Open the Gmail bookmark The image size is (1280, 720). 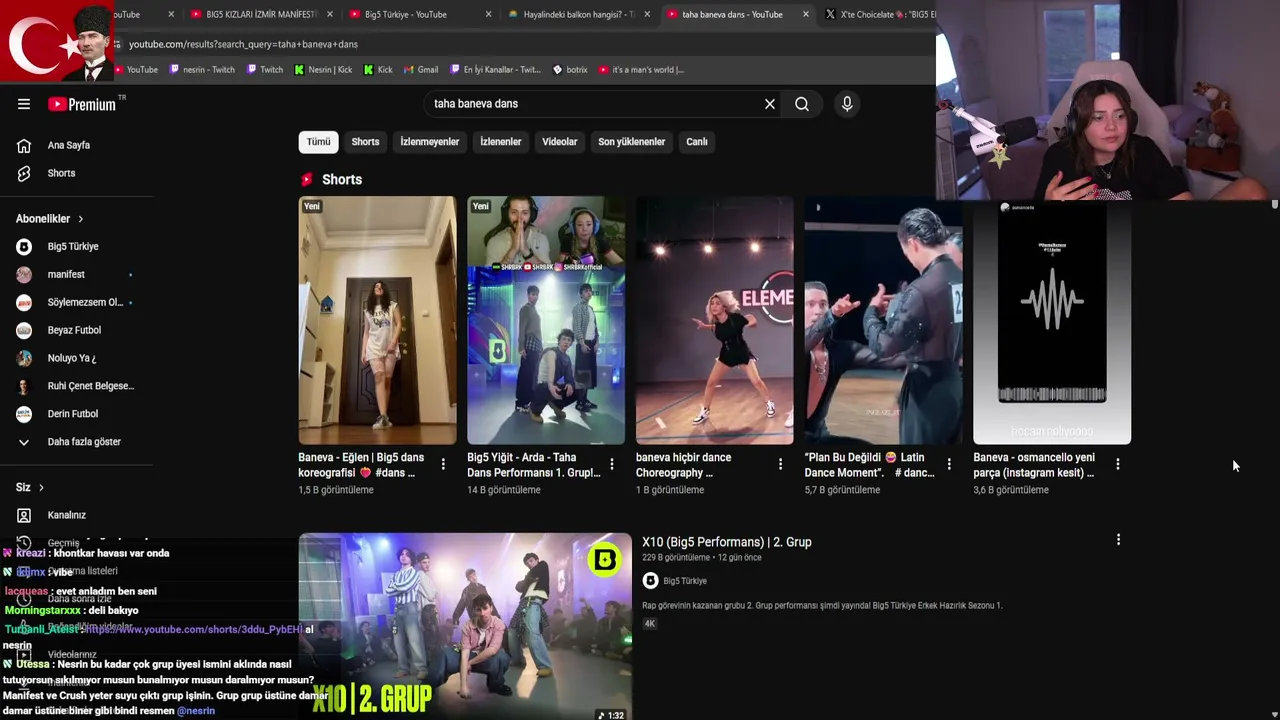pyautogui.click(x=420, y=70)
